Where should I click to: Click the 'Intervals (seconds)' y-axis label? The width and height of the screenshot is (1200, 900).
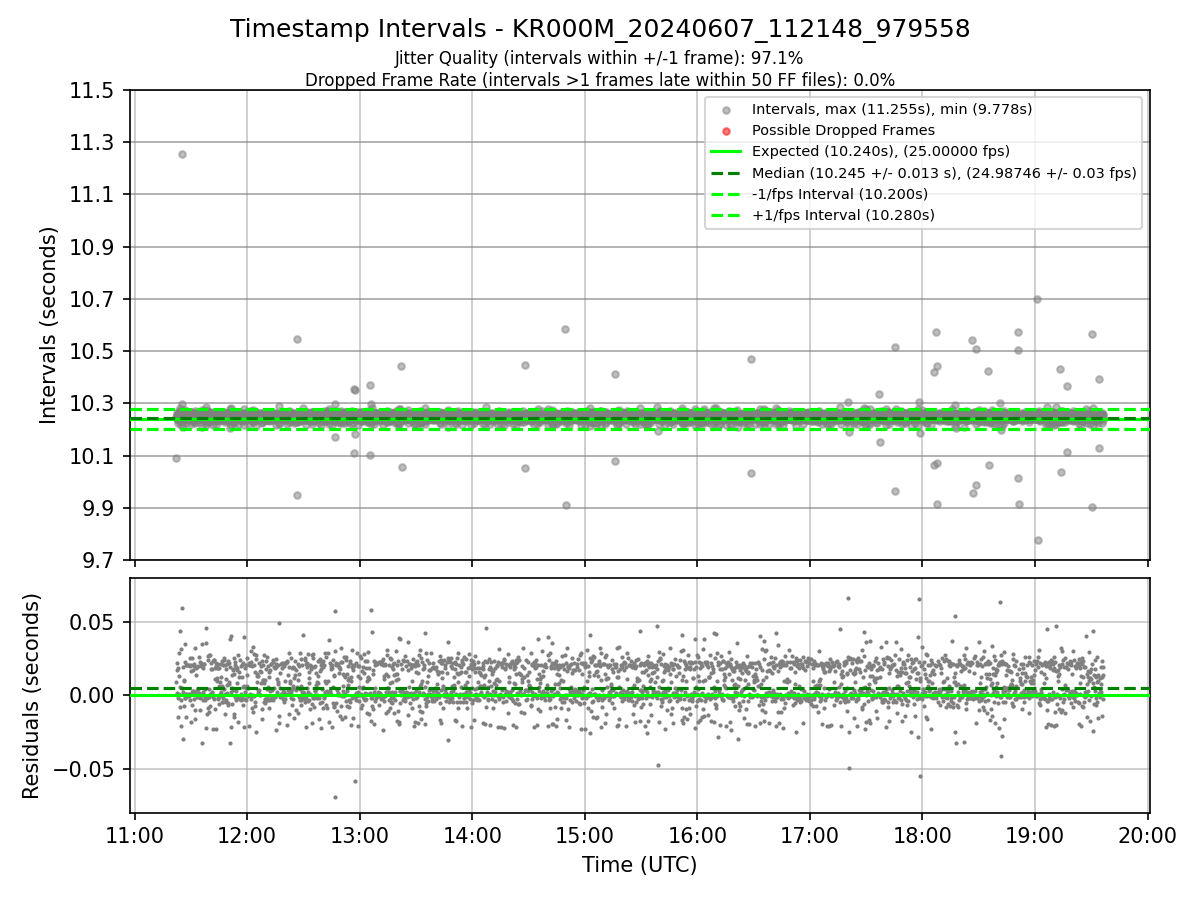click(49, 325)
